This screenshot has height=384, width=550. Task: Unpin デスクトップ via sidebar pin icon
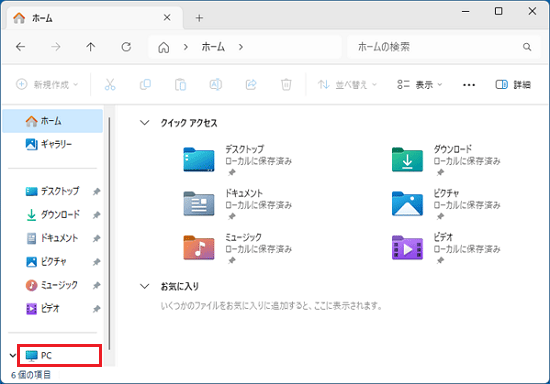pos(96,191)
